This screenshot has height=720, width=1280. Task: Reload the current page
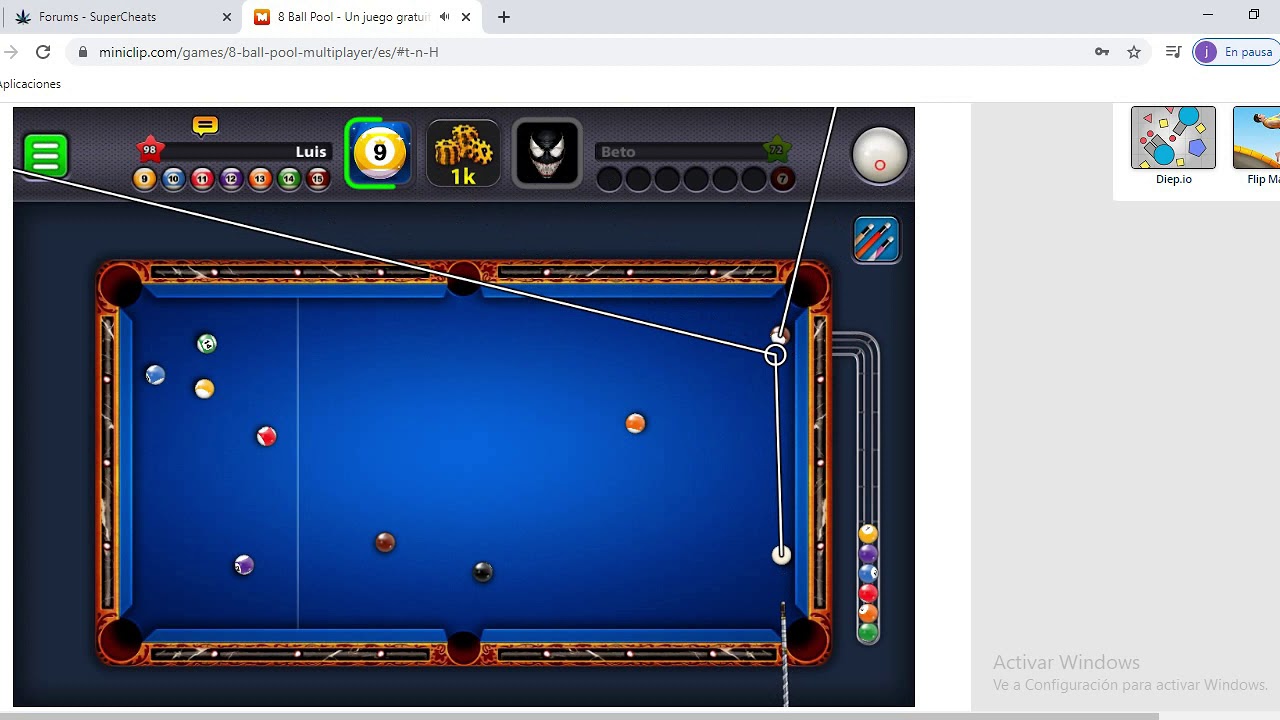(x=43, y=52)
